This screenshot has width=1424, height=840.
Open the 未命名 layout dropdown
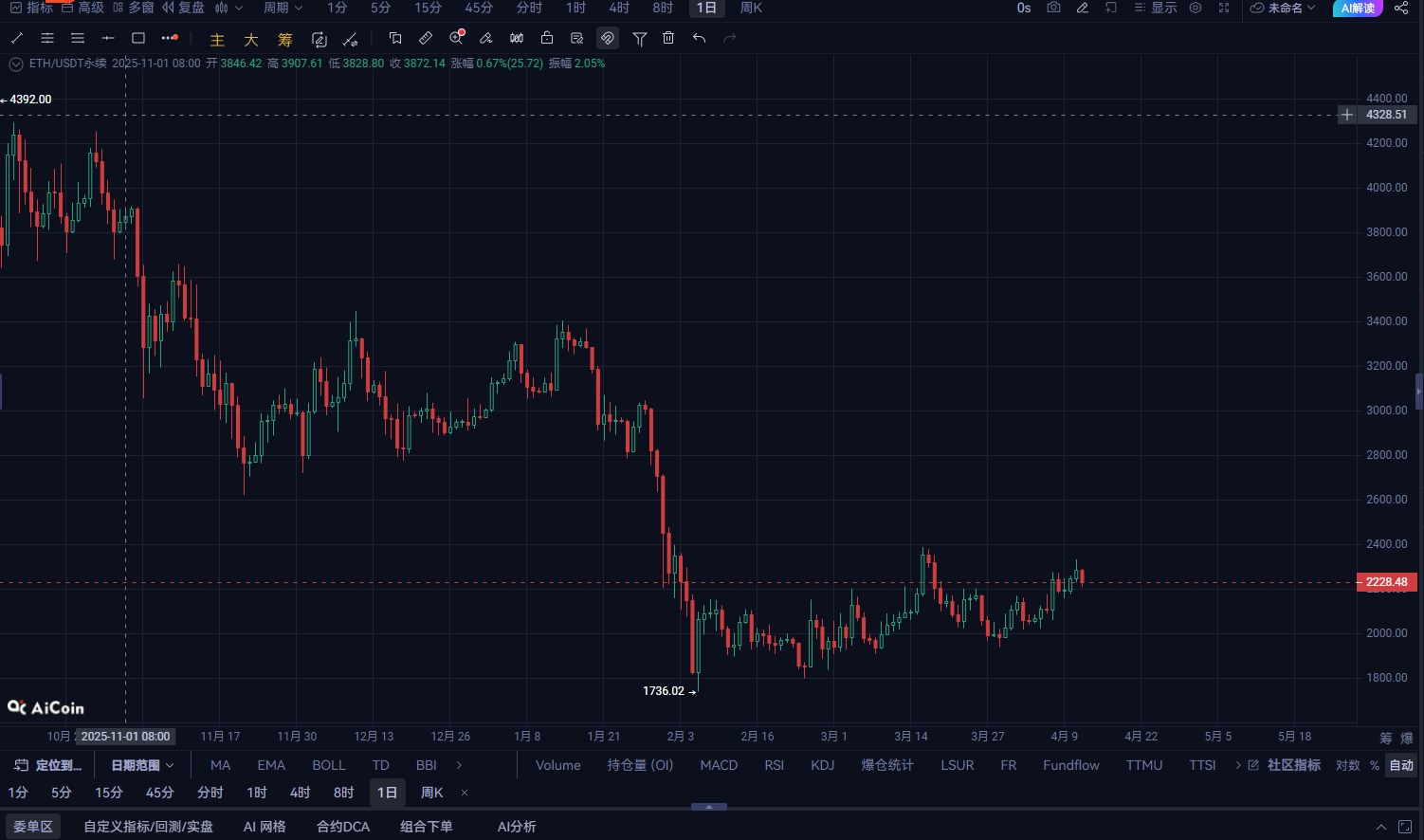click(1283, 8)
